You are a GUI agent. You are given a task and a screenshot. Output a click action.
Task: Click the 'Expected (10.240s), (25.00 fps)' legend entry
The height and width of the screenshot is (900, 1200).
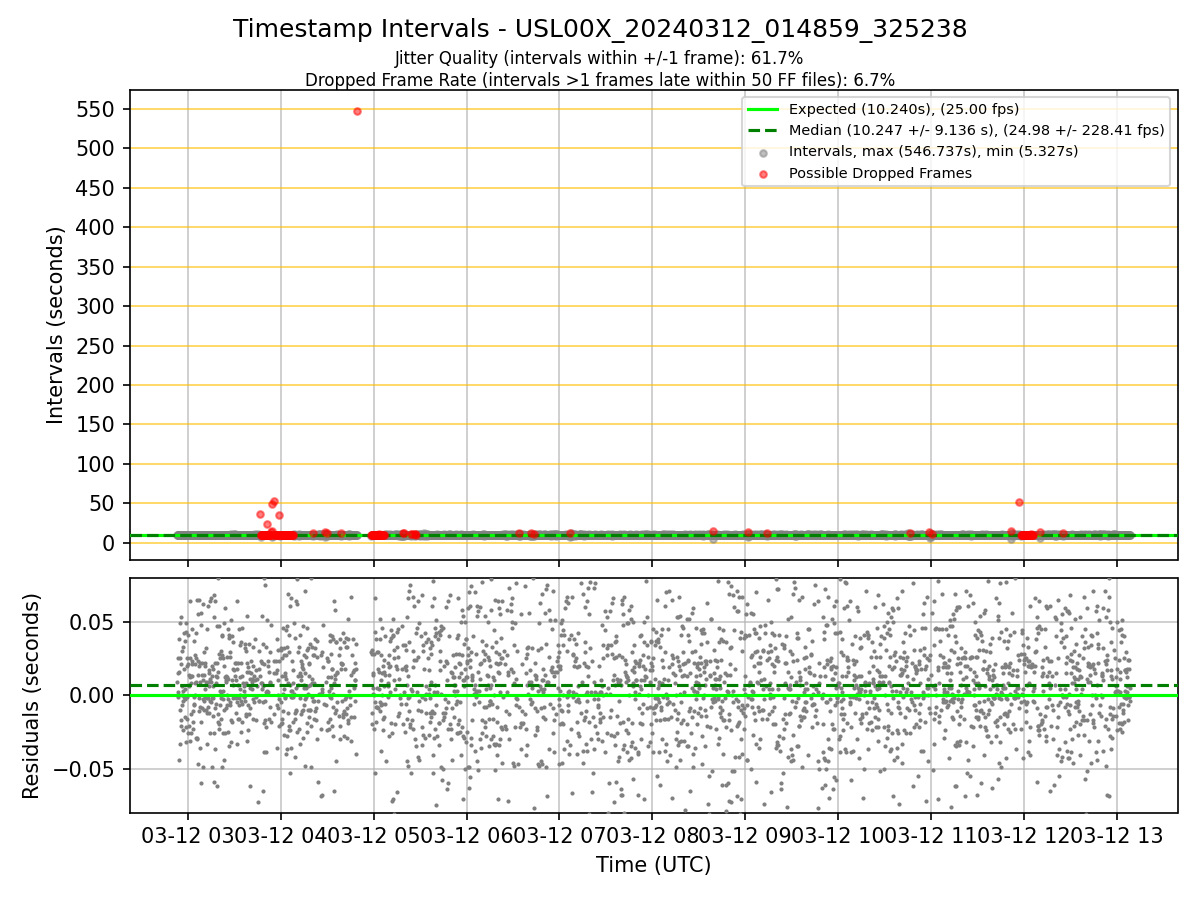904,109
